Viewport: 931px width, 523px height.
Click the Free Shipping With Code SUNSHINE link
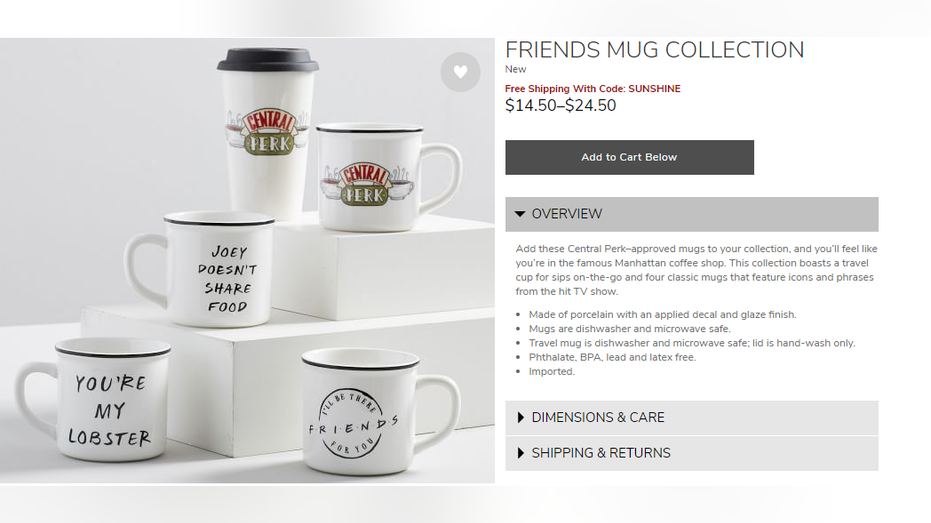(593, 88)
